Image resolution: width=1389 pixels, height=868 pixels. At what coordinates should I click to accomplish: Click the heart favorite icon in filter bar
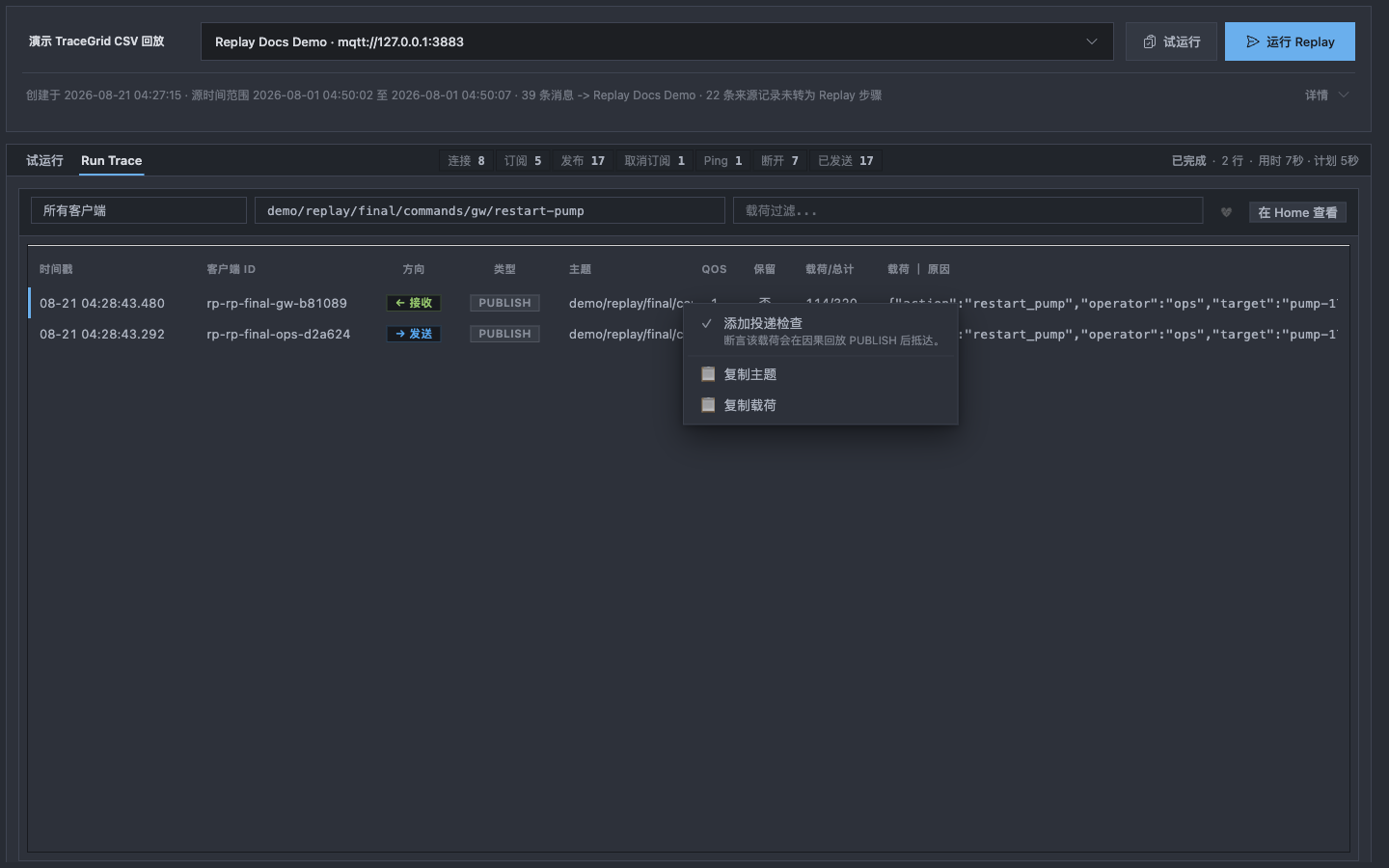[1226, 212]
